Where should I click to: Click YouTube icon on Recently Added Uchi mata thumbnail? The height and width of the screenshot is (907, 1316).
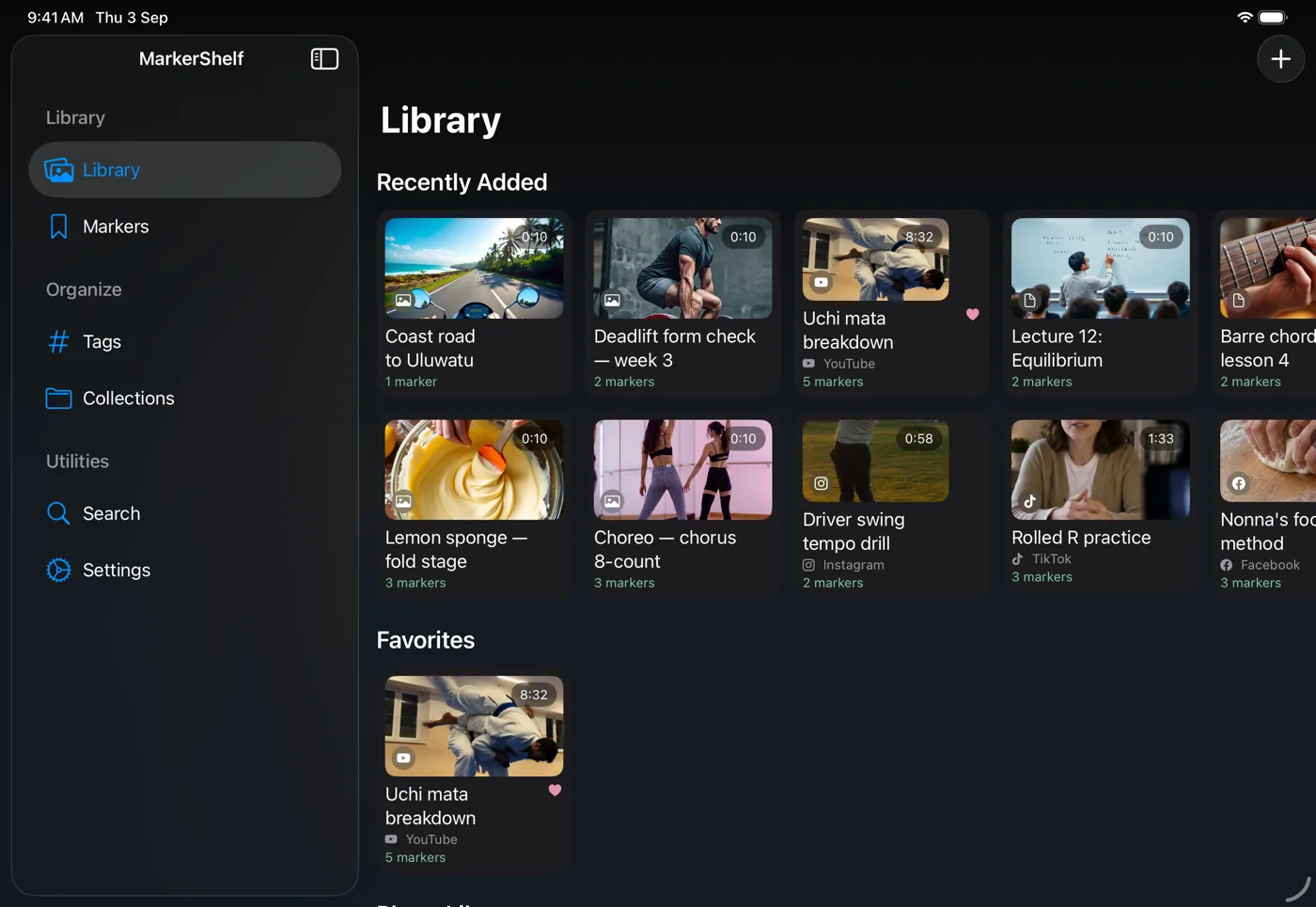821,282
